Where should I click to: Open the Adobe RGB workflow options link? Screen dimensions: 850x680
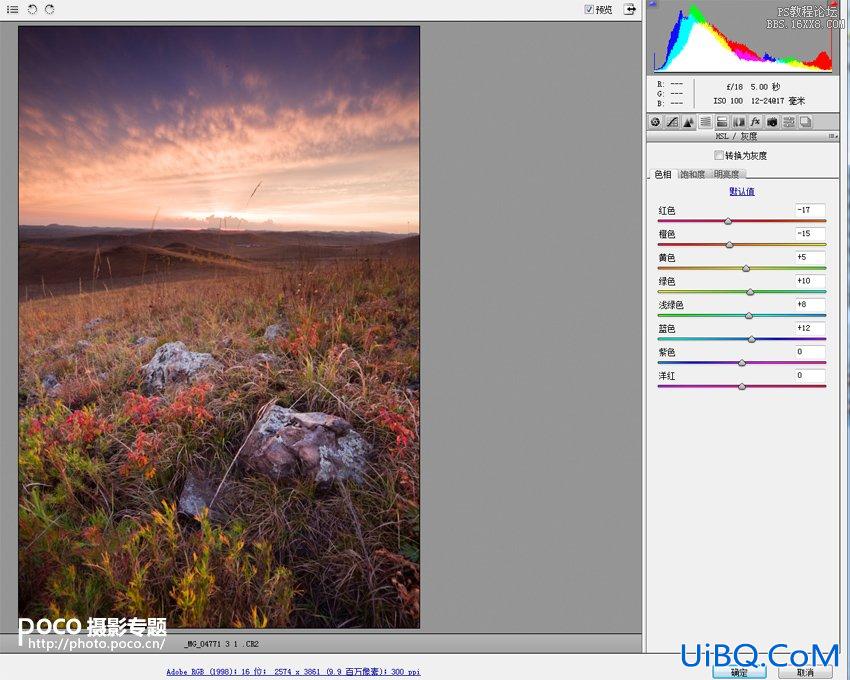293,672
